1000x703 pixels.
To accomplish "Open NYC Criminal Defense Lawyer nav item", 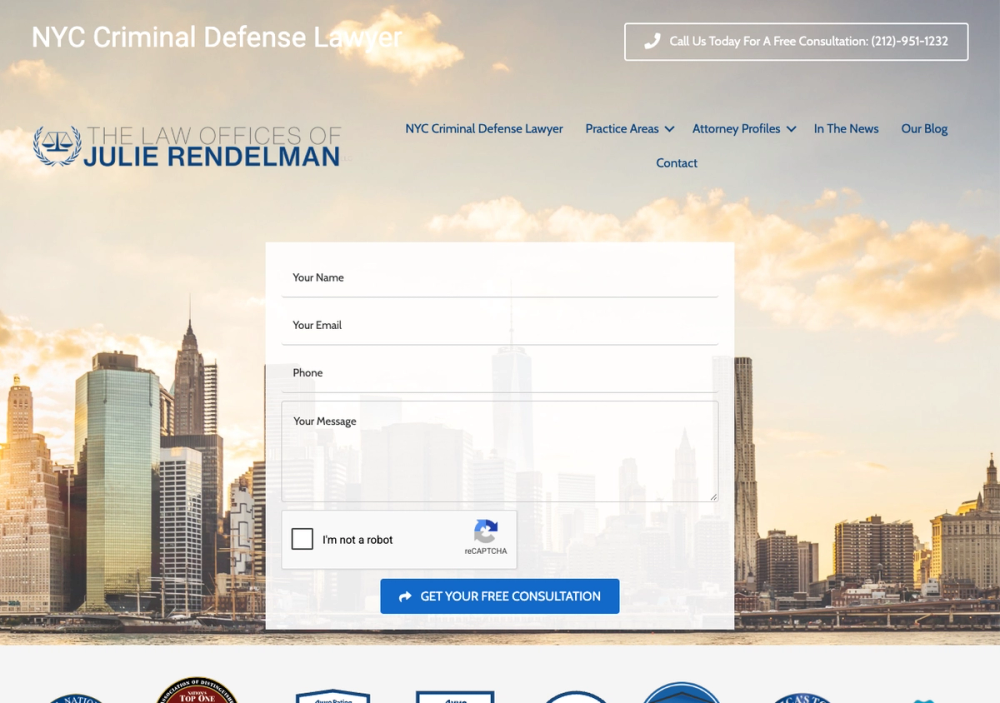I will pos(484,128).
